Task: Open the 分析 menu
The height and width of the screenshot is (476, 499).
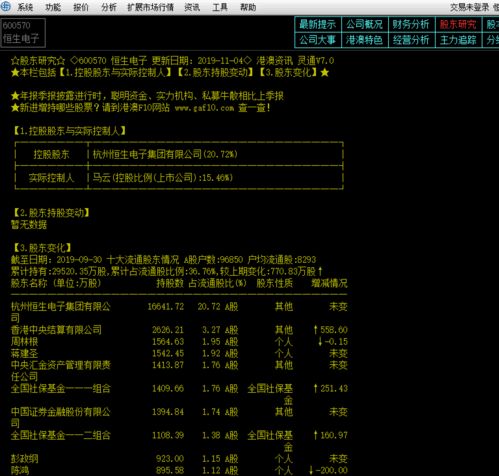Action: (109, 7)
